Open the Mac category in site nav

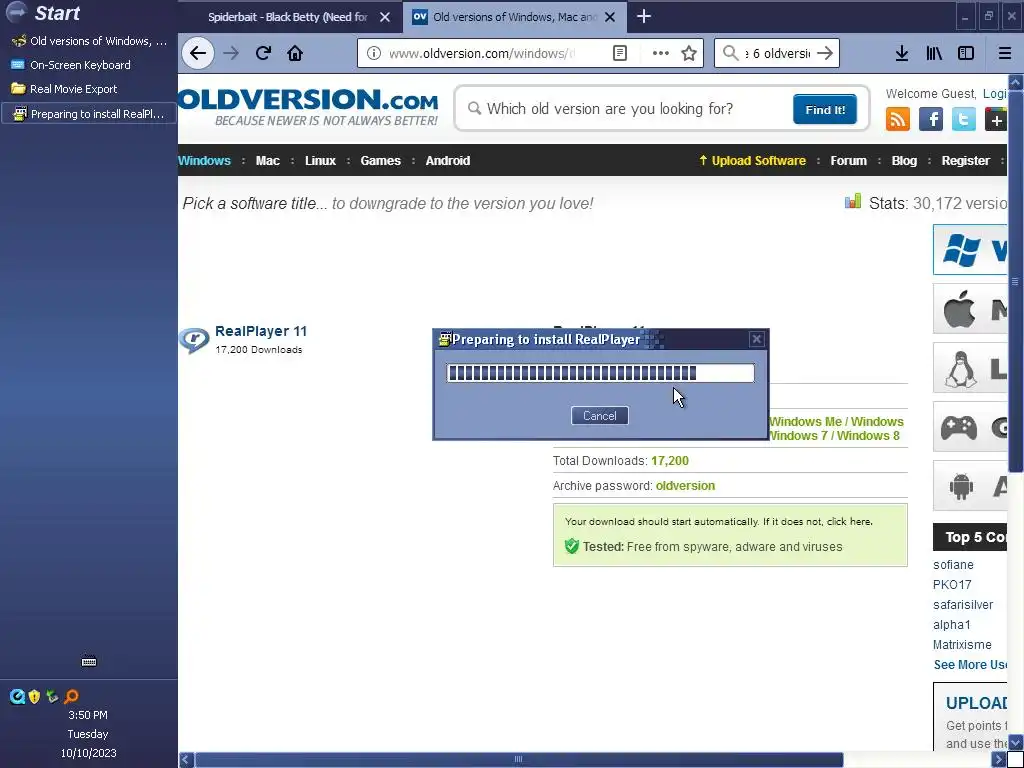click(268, 161)
